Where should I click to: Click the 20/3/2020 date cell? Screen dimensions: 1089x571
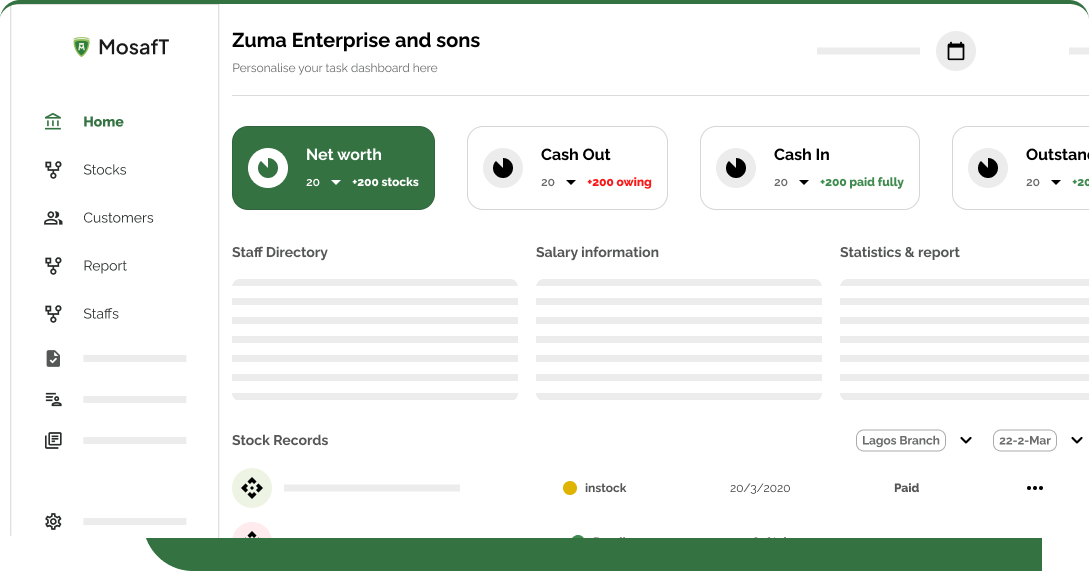760,488
